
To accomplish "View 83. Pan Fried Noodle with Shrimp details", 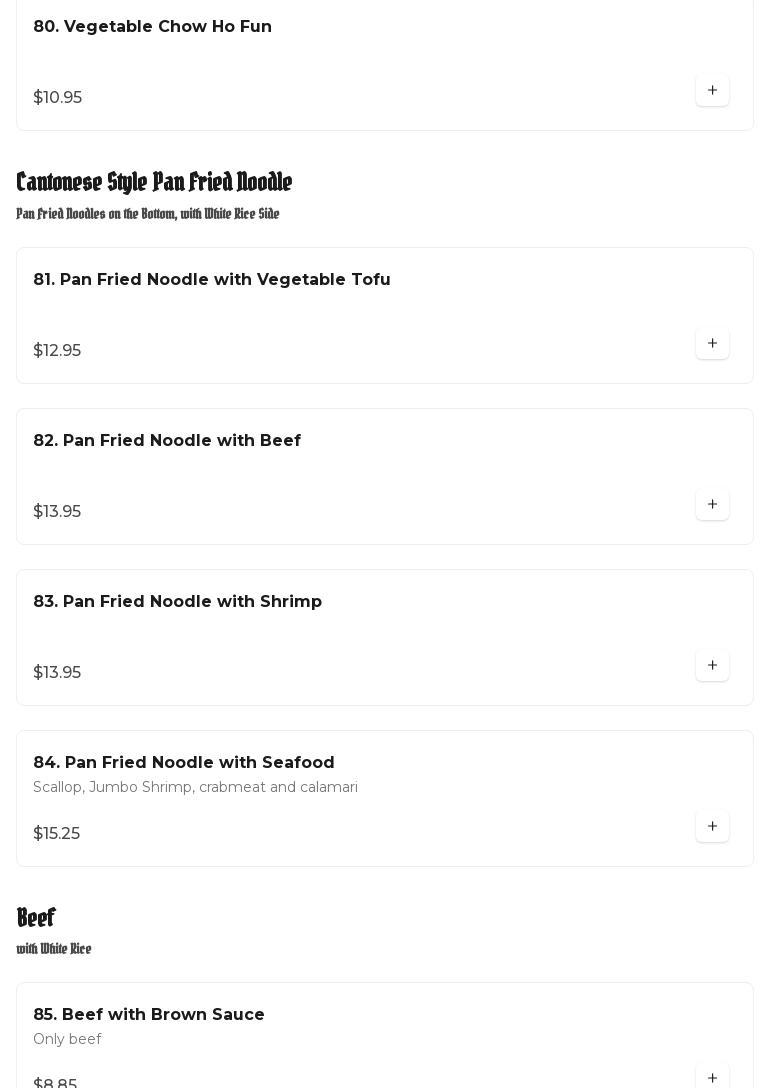I will 177,602.
